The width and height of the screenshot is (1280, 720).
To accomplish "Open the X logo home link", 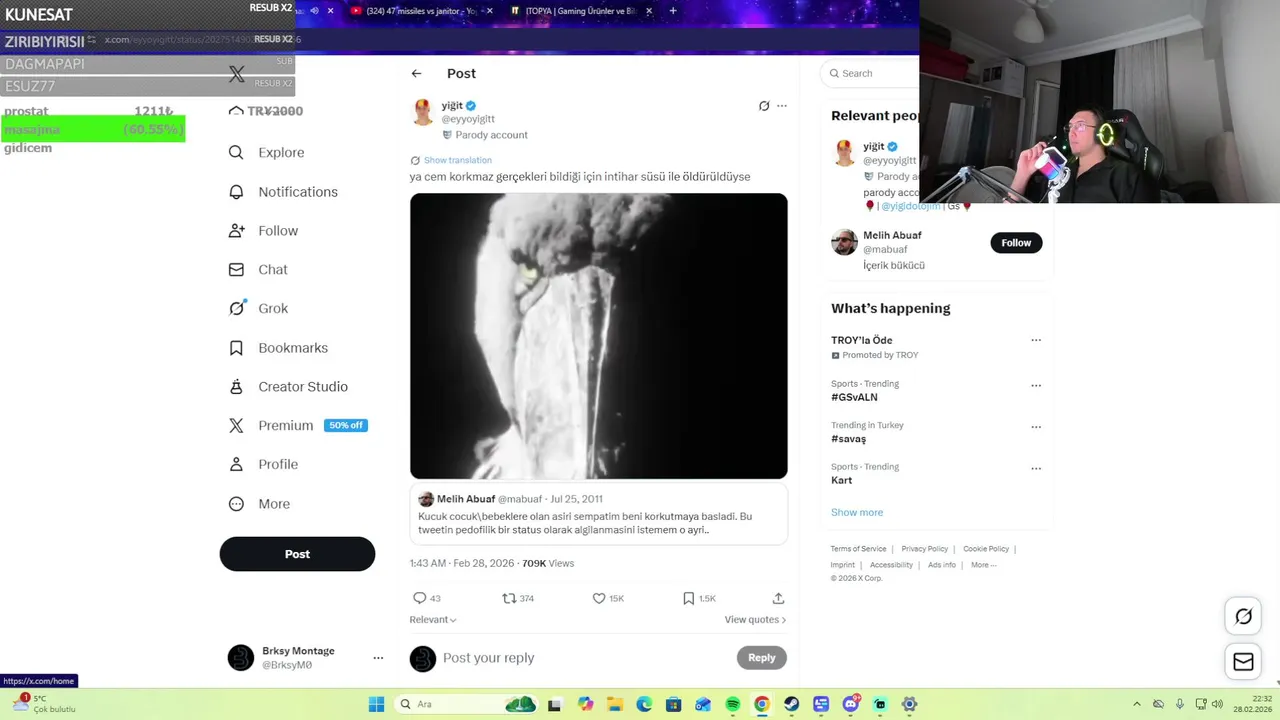I will [x=237, y=74].
